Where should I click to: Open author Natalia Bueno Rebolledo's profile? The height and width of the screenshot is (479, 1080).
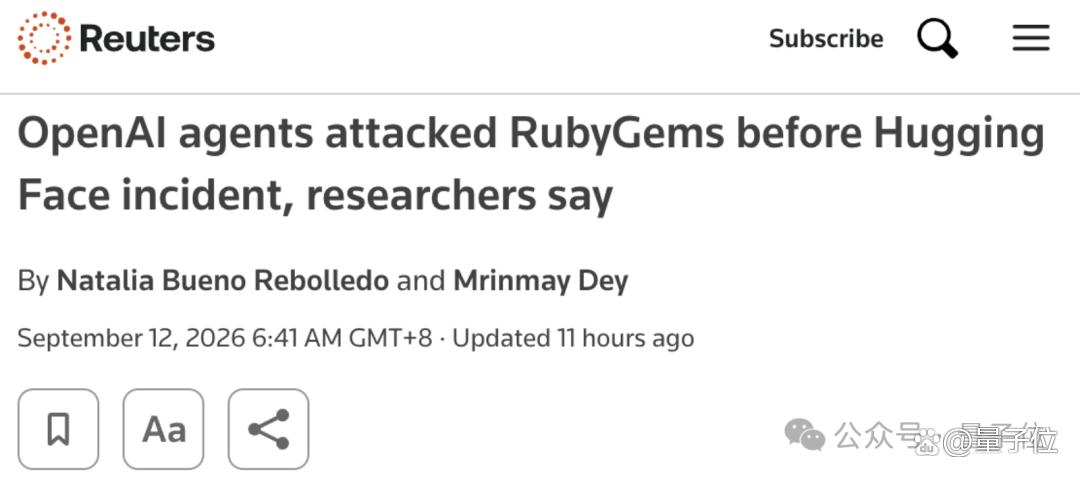(222, 281)
